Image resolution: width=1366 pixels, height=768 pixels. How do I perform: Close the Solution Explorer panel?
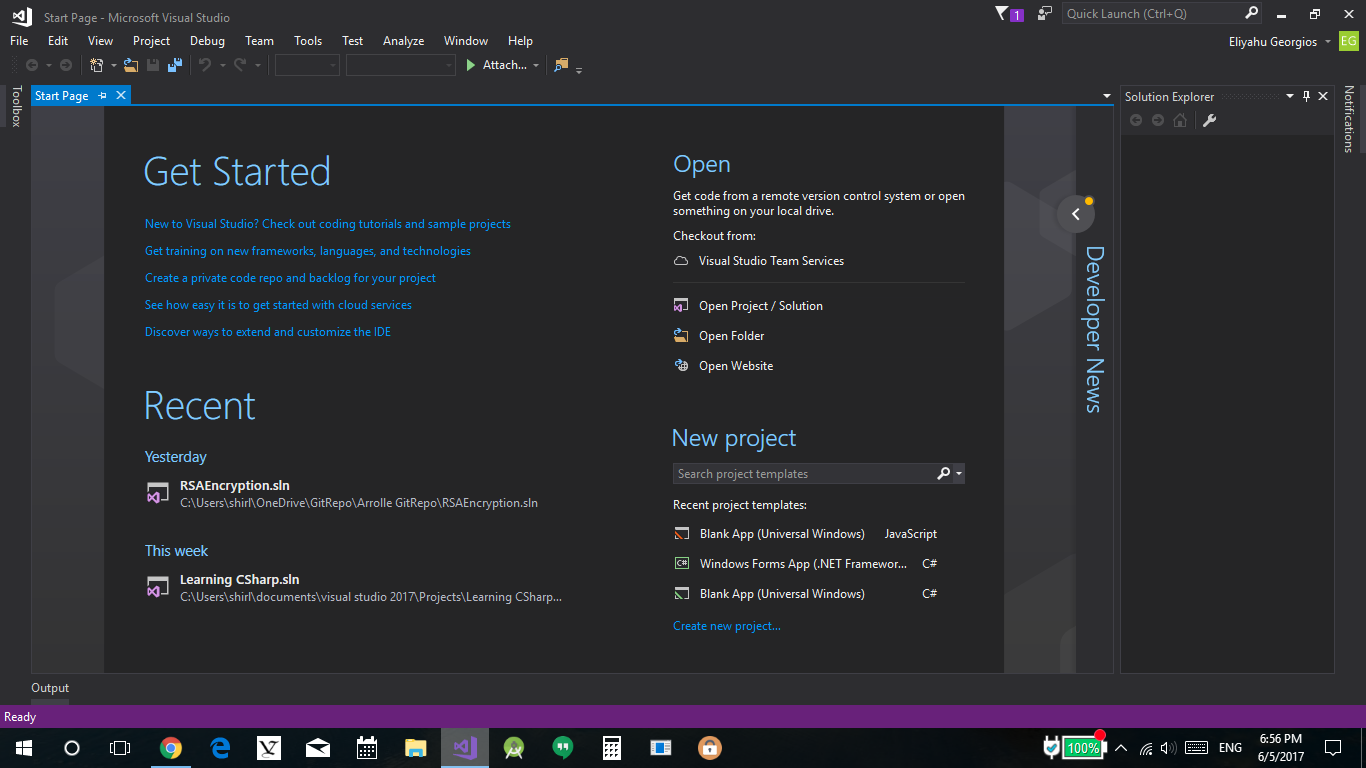click(x=1323, y=96)
